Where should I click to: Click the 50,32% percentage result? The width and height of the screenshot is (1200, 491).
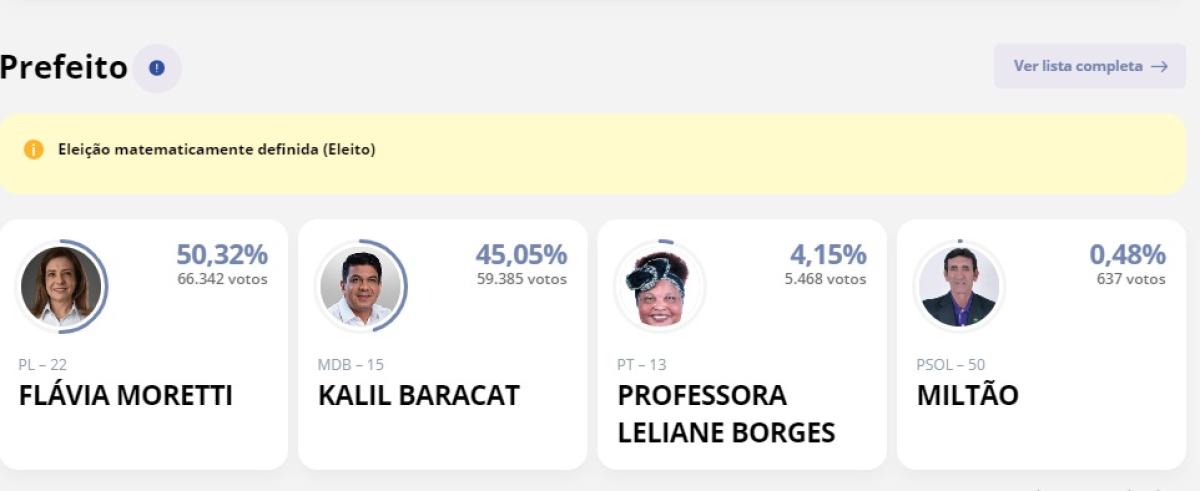coord(222,255)
